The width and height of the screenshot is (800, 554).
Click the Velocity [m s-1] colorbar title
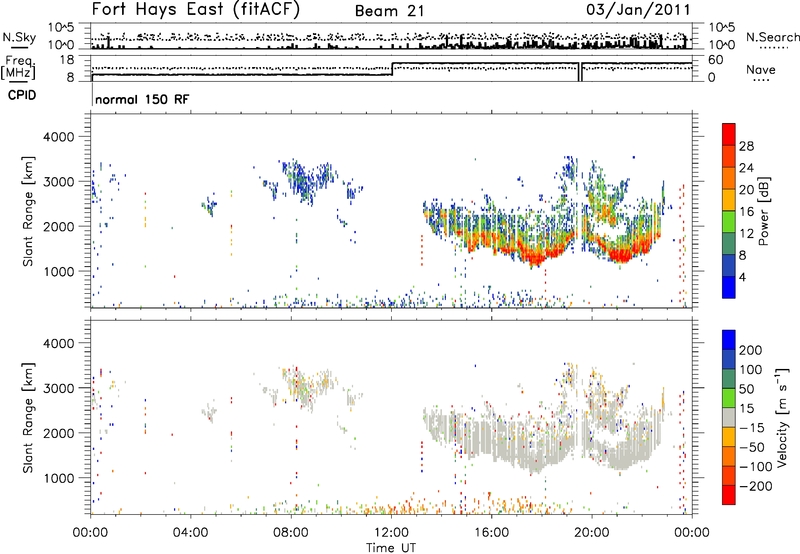(781, 417)
